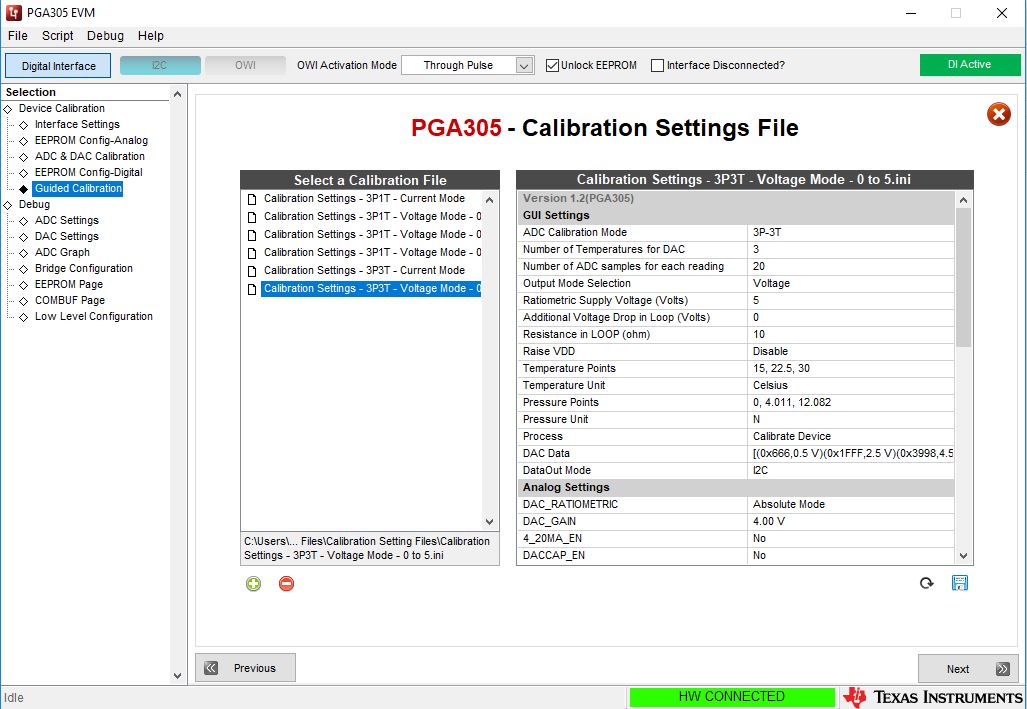This screenshot has width=1027, height=709.
Task: Select Interface Settings in the tree
Action: tap(77, 125)
